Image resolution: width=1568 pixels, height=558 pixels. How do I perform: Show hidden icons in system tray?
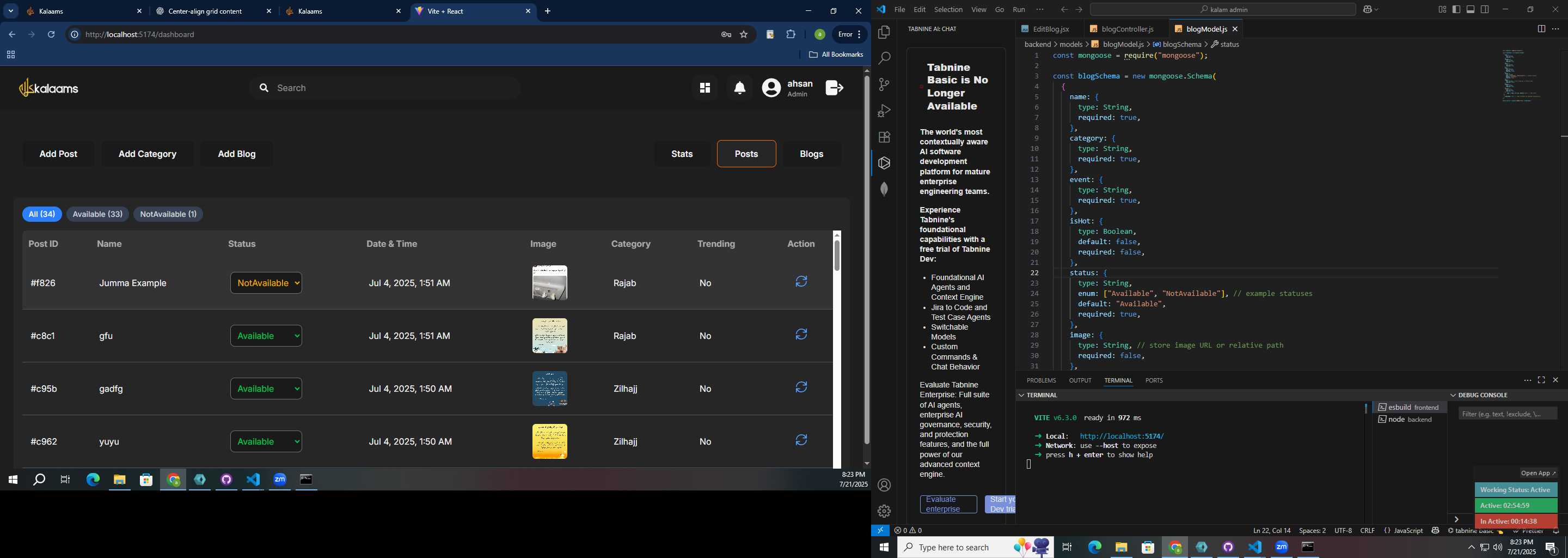pyautogui.click(x=1471, y=548)
